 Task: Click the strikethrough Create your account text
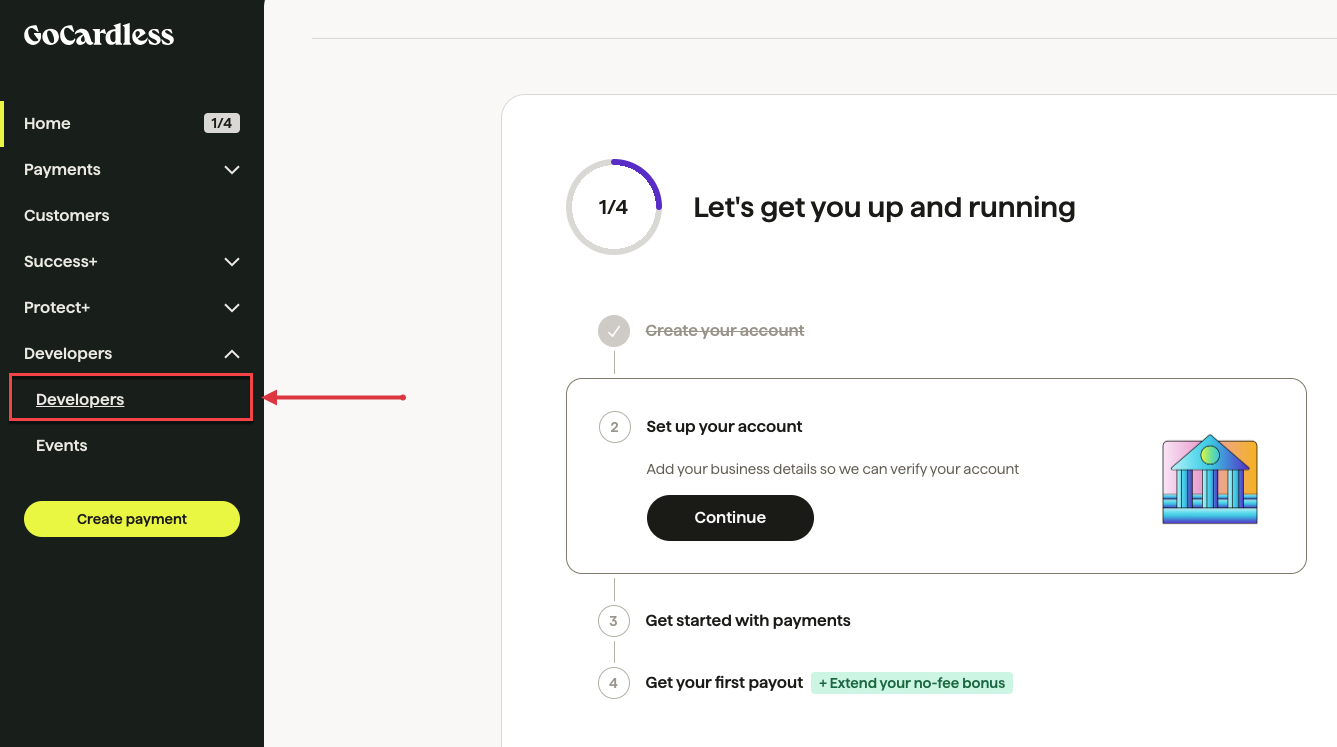click(724, 330)
